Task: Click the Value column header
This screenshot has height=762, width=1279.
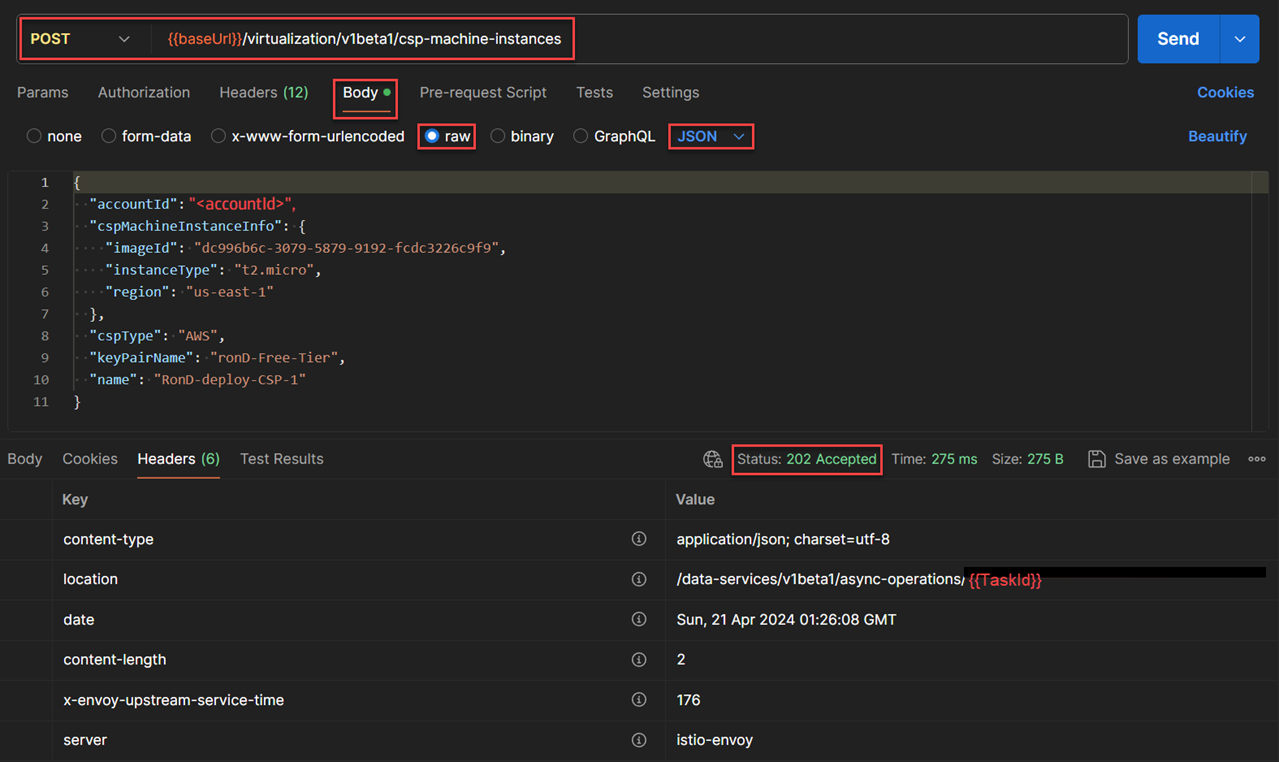Action: pyautogui.click(x=695, y=499)
